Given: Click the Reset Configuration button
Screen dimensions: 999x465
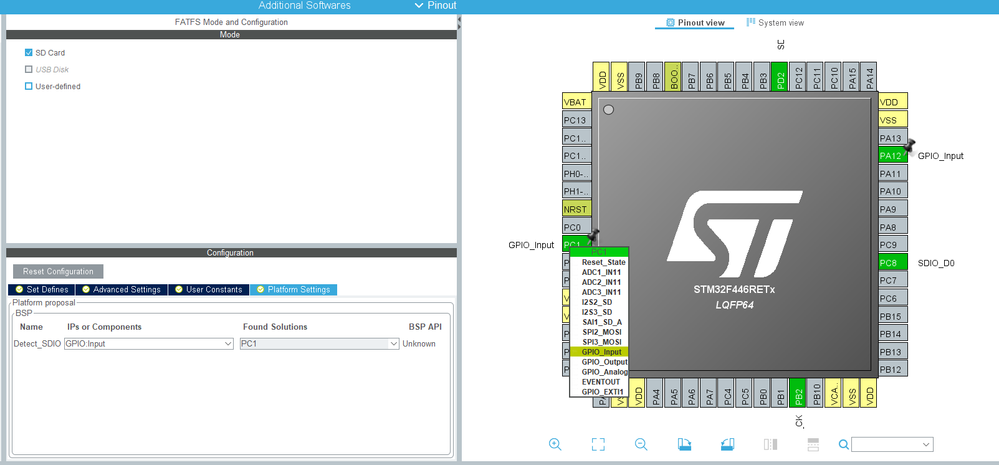Looking at the screenshot, I should pos(58,271).
